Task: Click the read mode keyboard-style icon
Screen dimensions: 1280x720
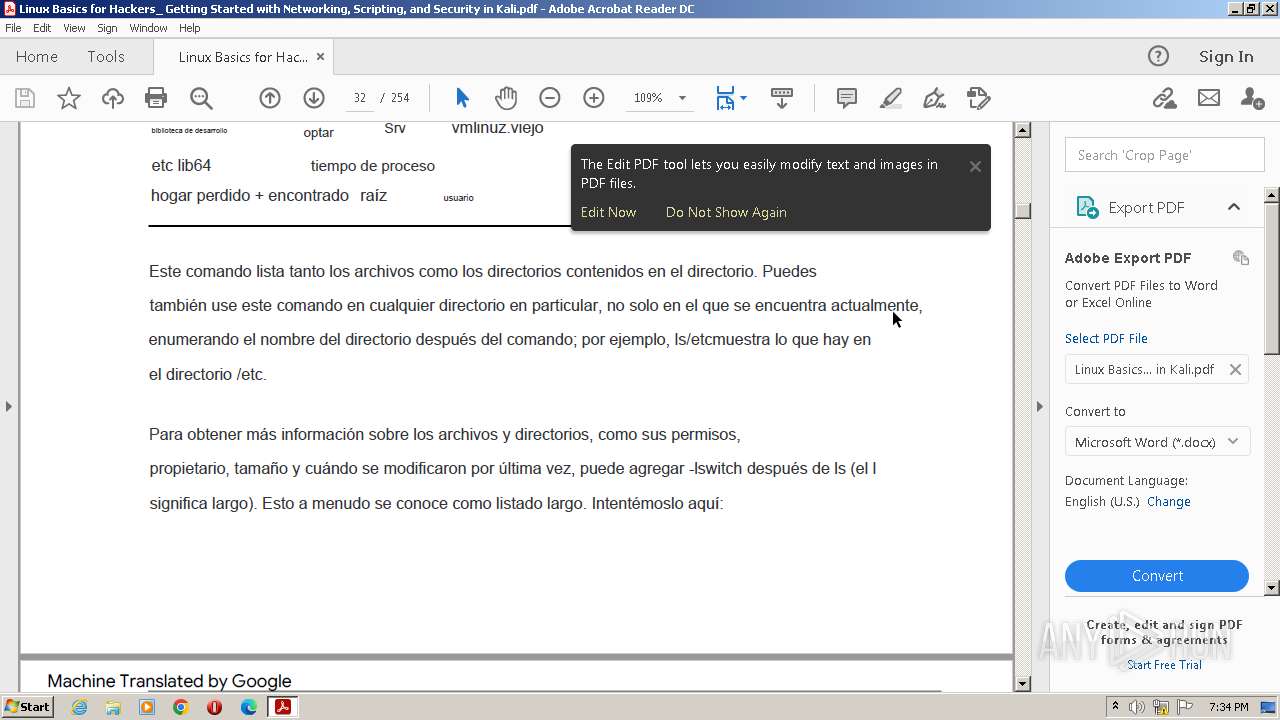Action: pyautogui.click(x=782, y=98)
